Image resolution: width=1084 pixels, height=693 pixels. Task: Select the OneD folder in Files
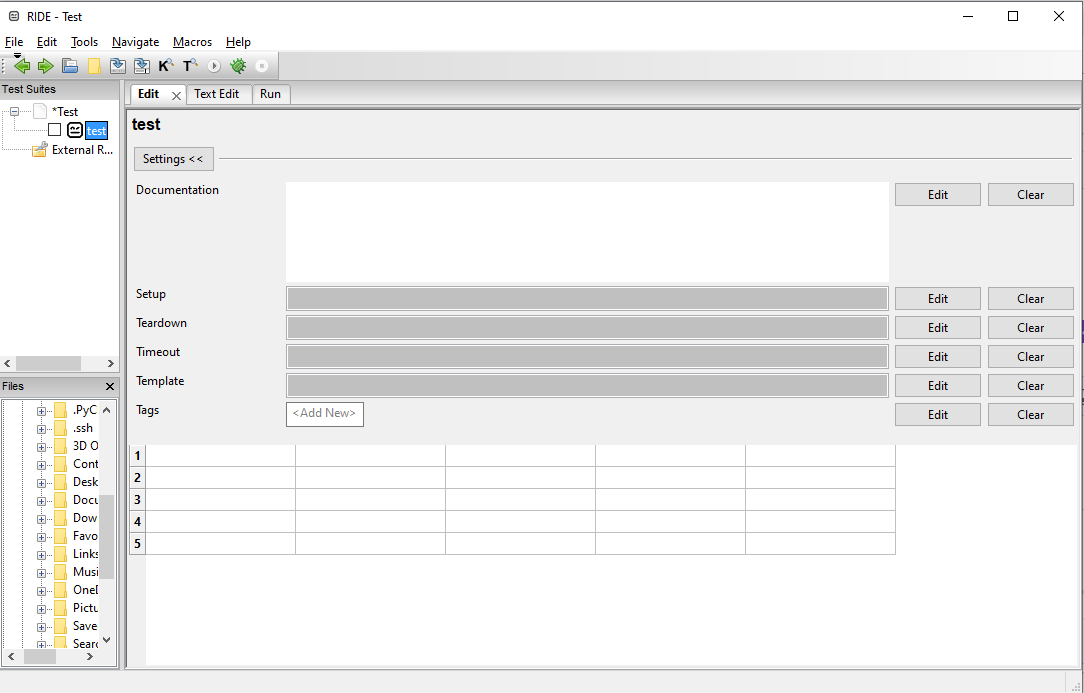point(85,590)
